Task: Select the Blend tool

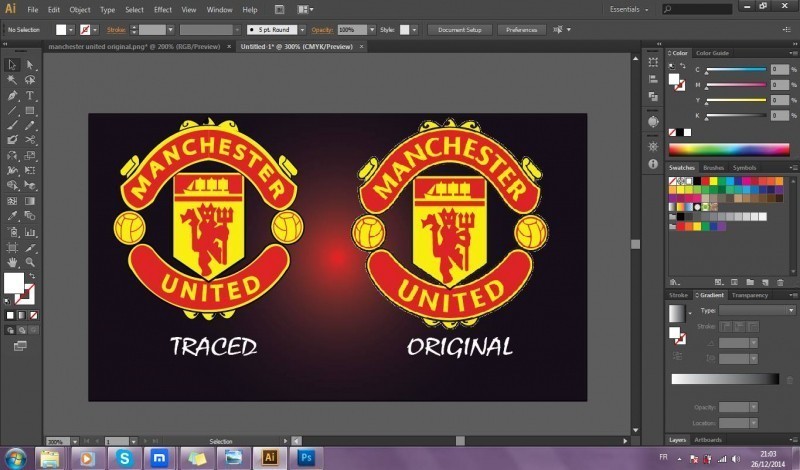Action: pos(30,216)
